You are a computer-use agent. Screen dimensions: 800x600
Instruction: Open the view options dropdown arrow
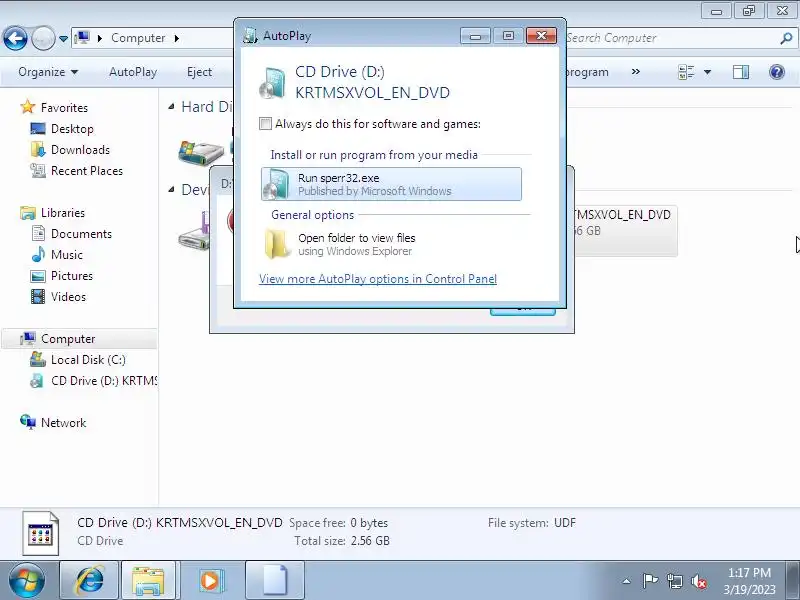[x=707, y=72]
